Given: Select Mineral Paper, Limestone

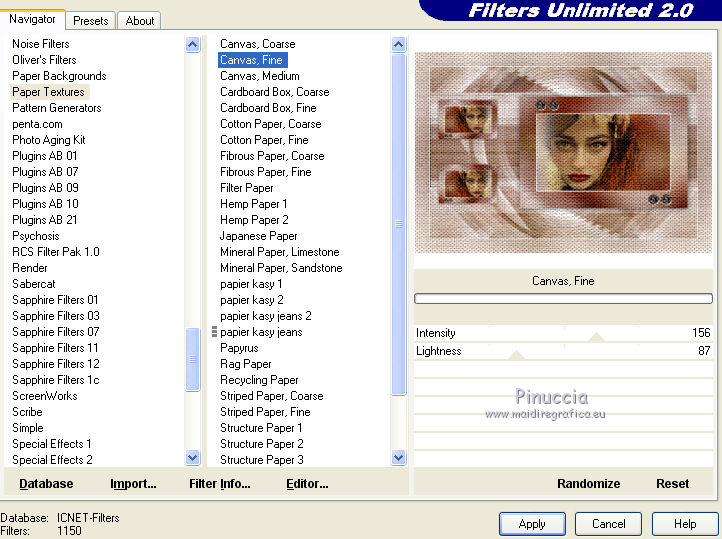Looking at the screenshot, I should [x=279, y=252].
